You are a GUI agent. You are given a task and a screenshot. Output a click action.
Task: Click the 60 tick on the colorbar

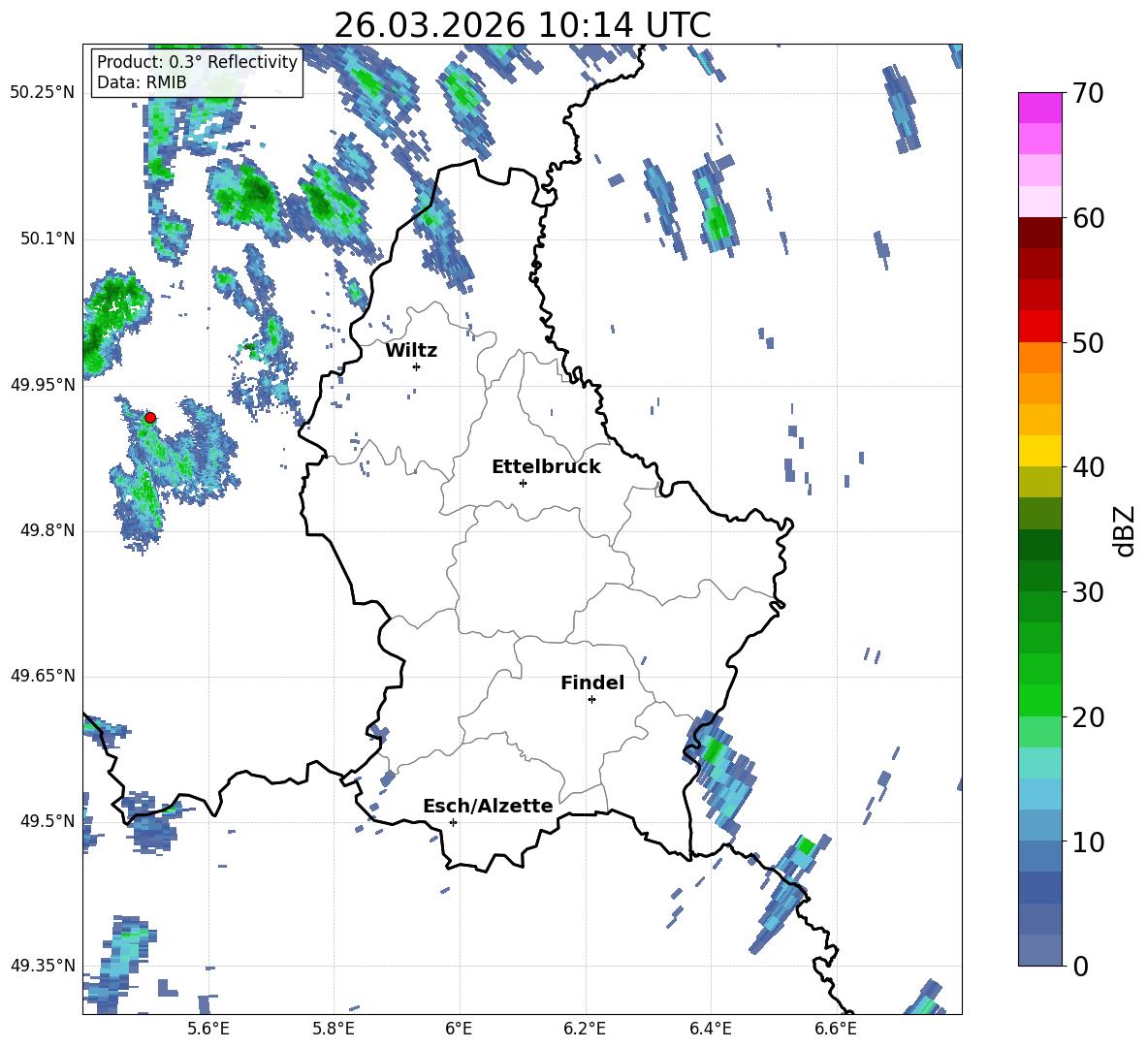(1088, 218)
